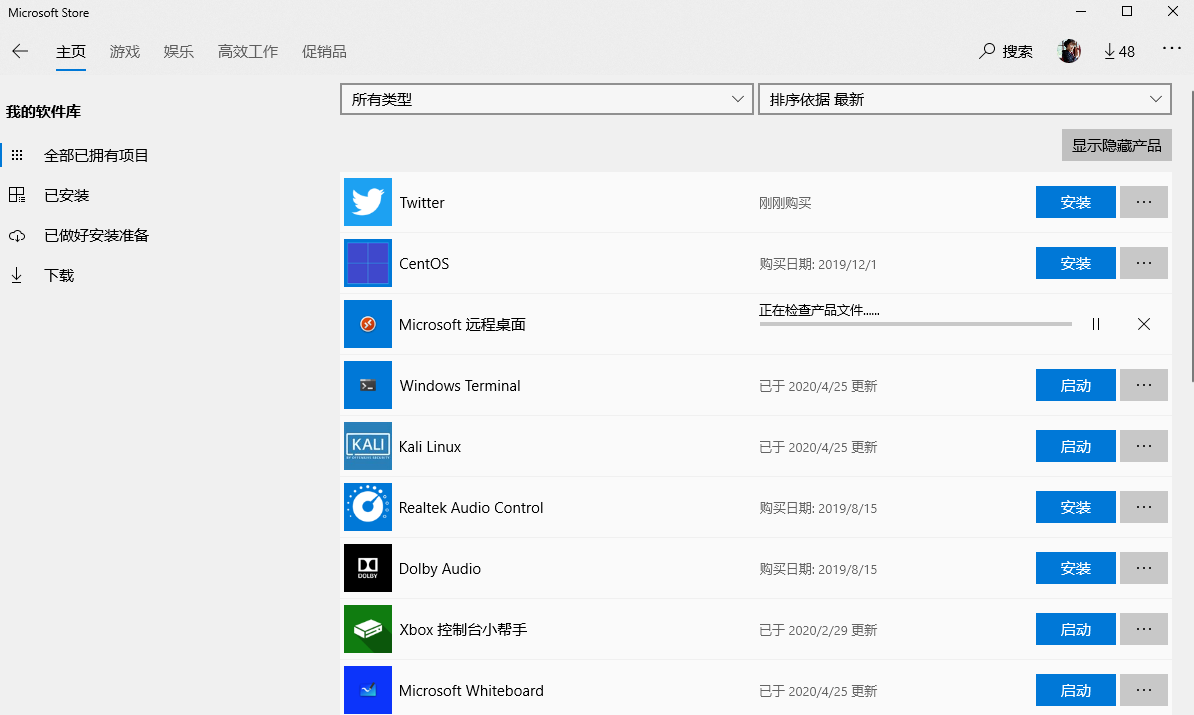Click the Windows Terminal app name

pos(460,385)
